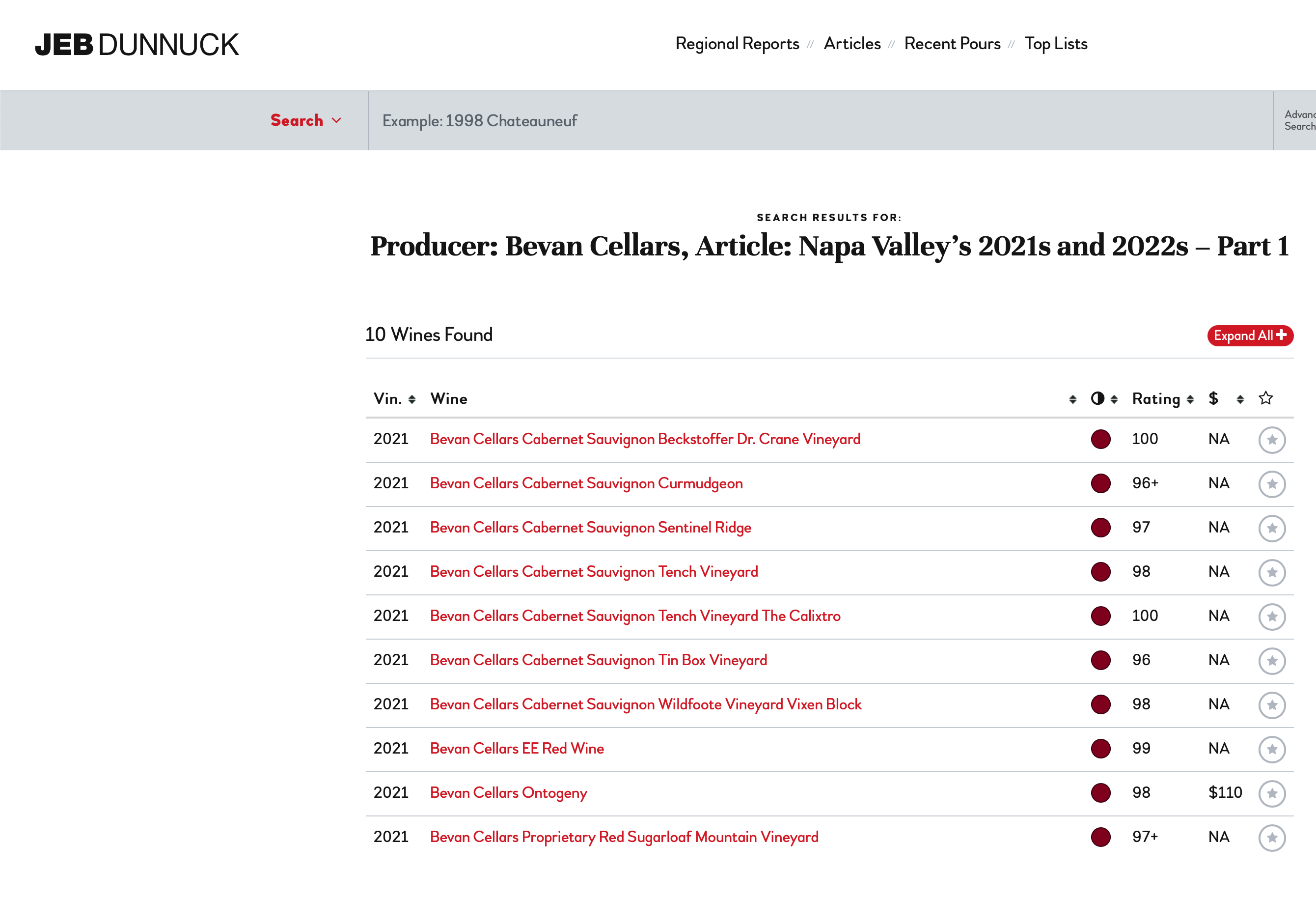This screenshot has height=898, width=1316.
Task: Click the red wine dot for The Calixtro
Action: 1100,616
